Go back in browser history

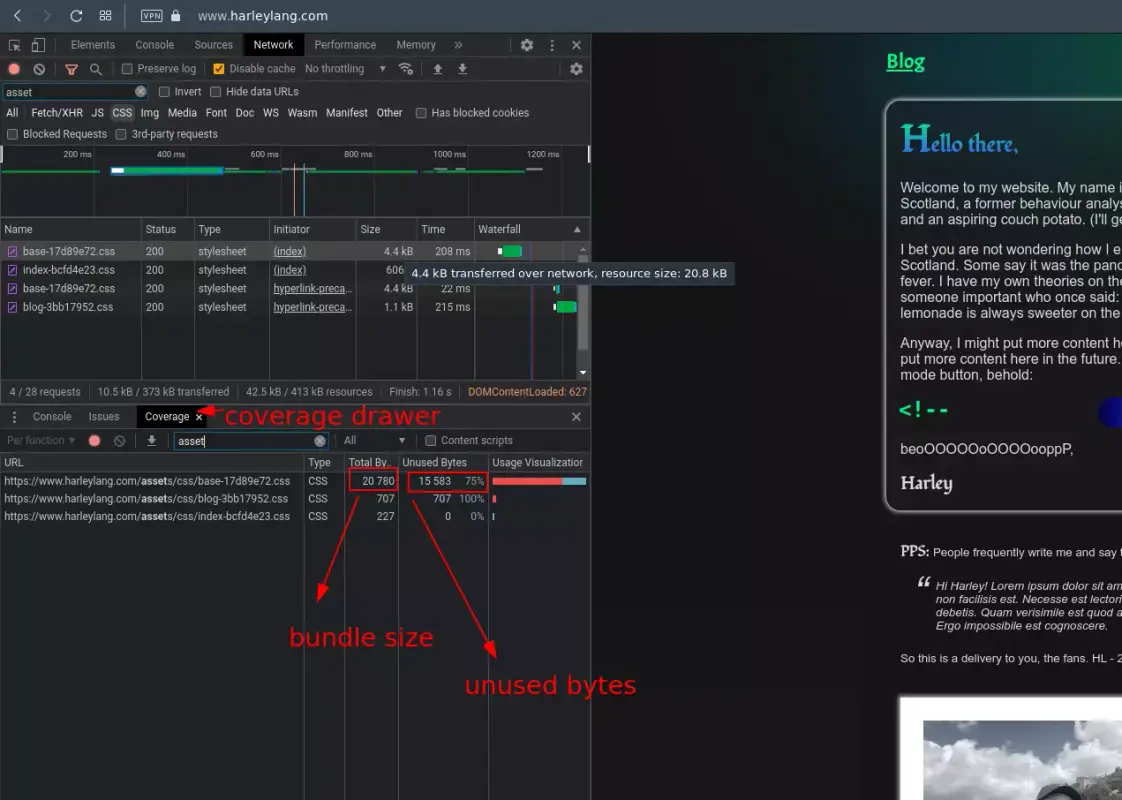point(18,16)
